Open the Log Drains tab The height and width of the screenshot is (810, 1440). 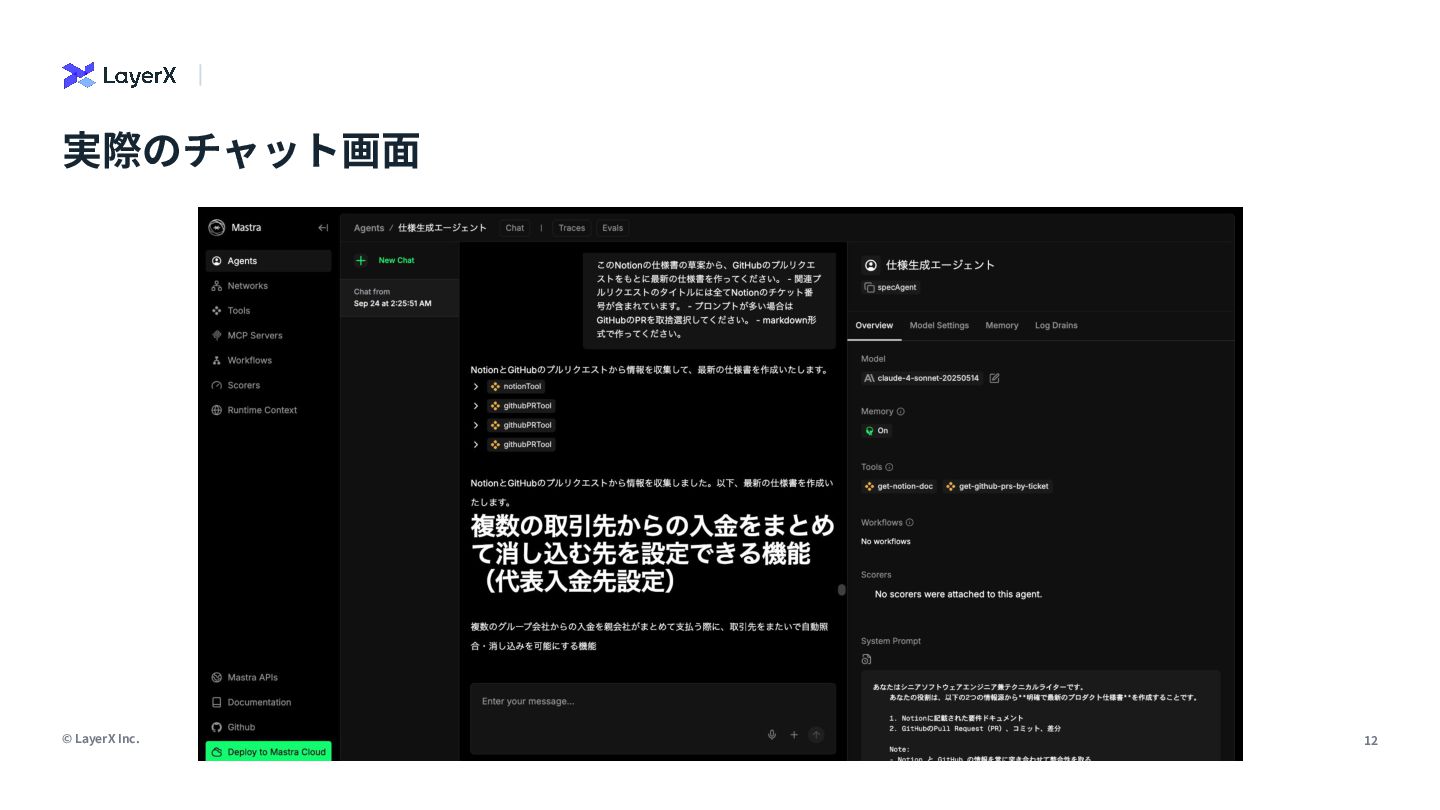pos(1056,326)
